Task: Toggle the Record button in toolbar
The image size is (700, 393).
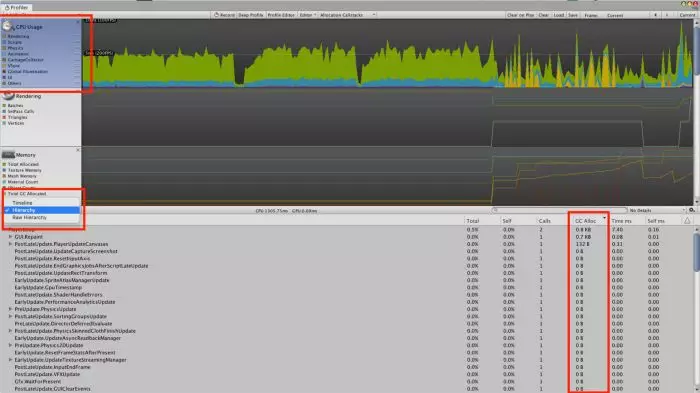Action: [x=224, y=15]
